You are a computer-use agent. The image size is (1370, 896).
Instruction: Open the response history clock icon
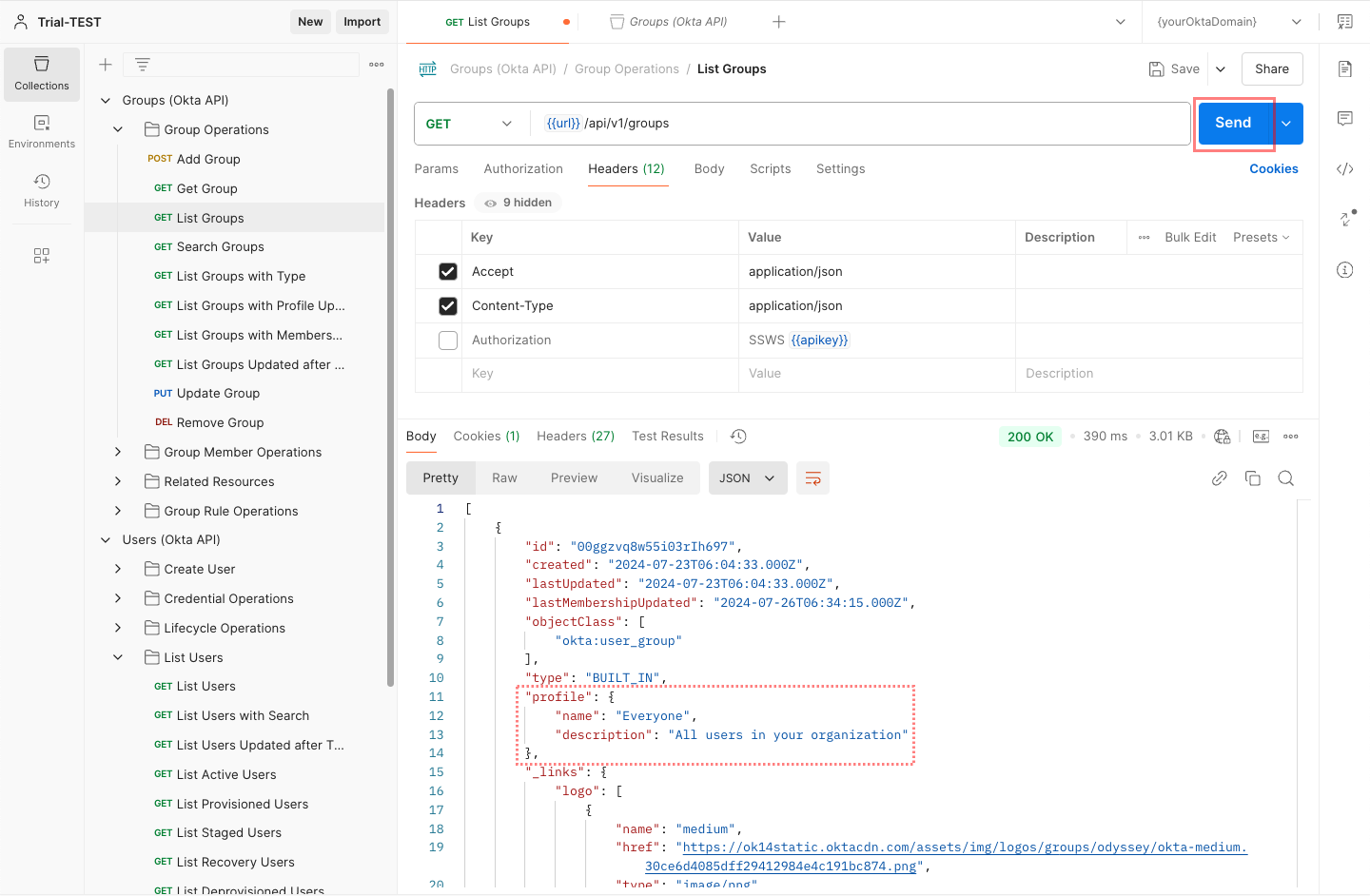coord(738,437)
